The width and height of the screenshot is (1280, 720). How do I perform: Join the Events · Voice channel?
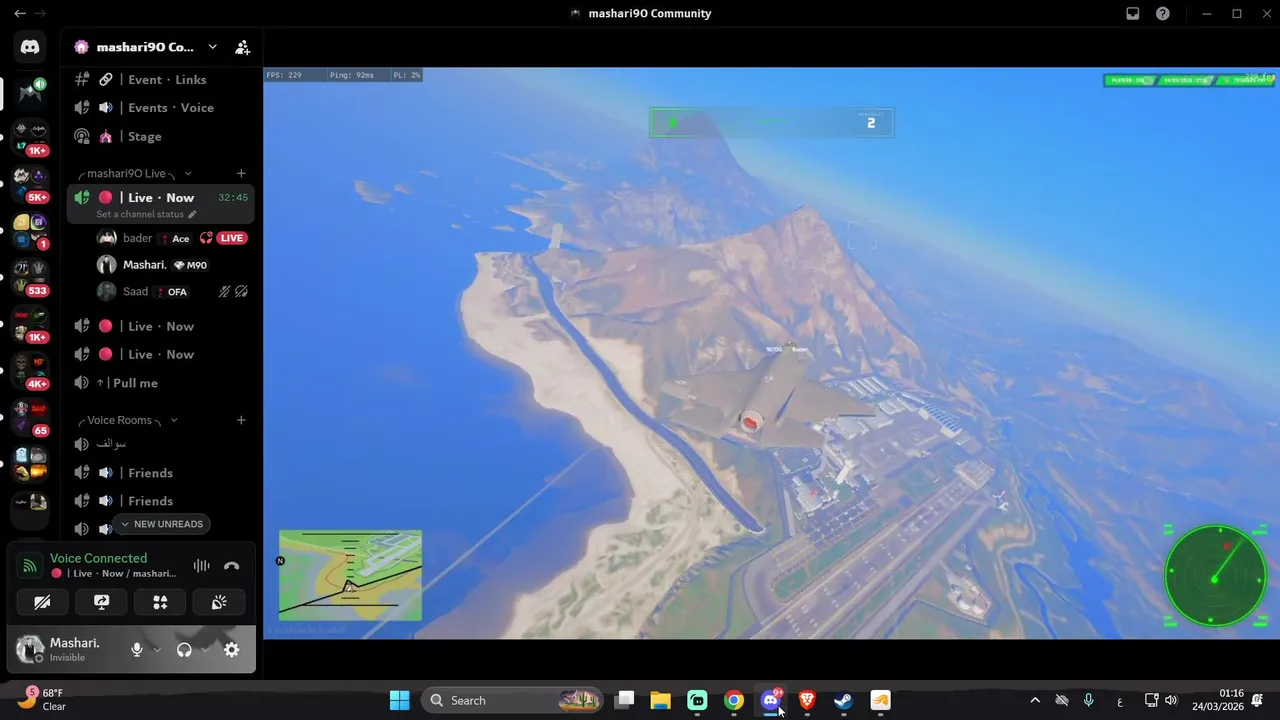pos(161,107)
